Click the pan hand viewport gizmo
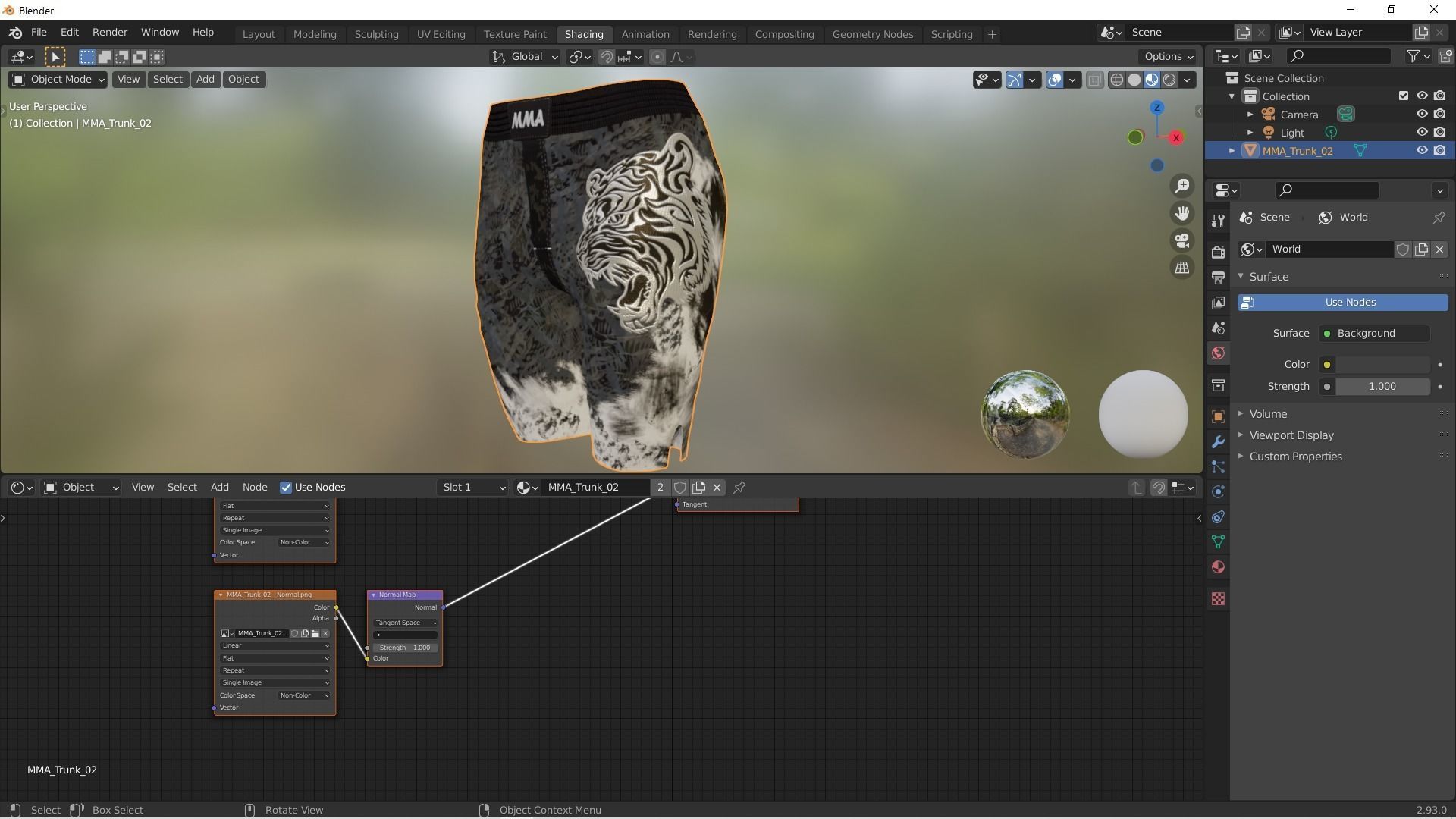This screenshot has height=819, width=1456. 1181,213
